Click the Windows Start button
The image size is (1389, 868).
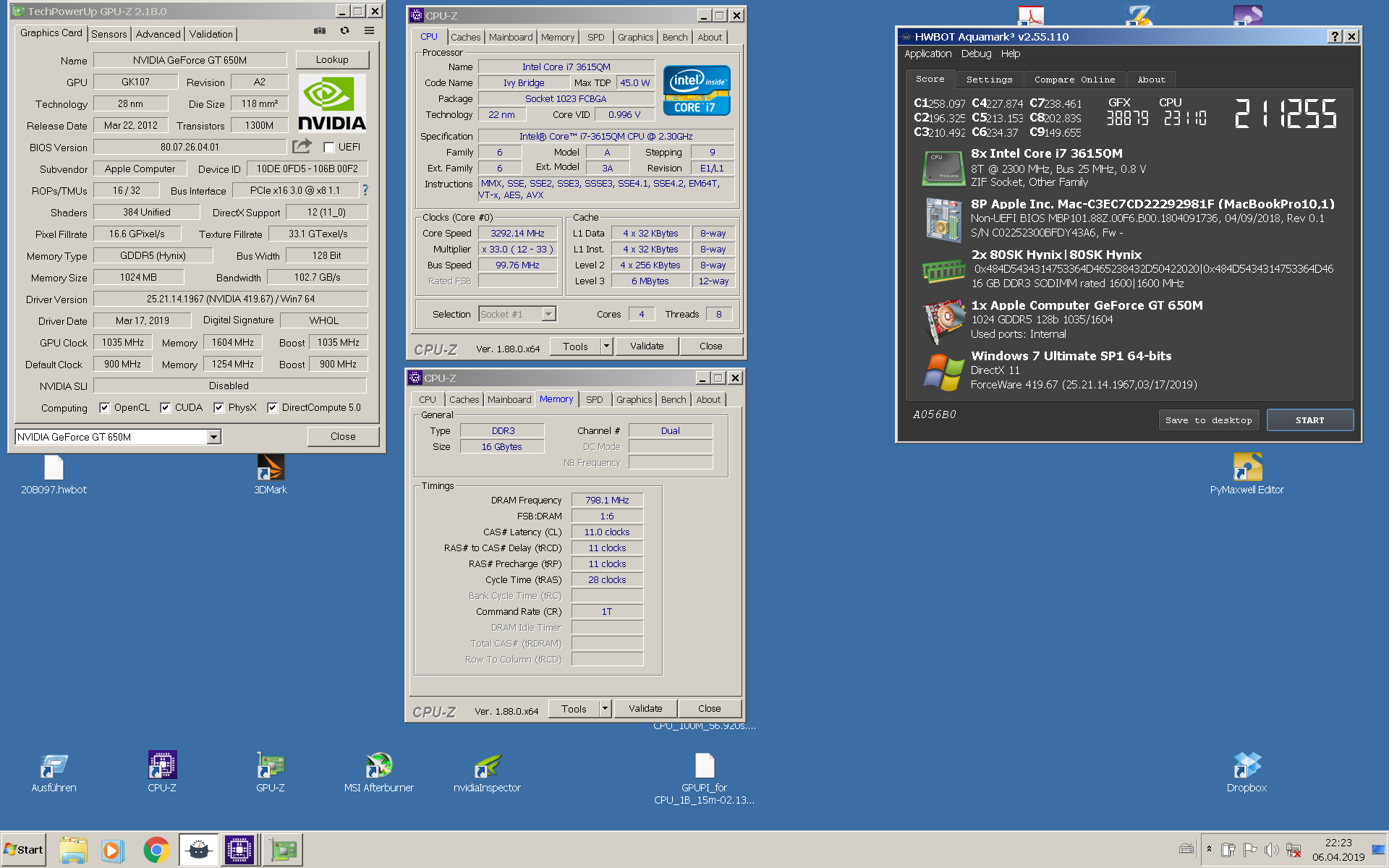(x=24, y=850)
